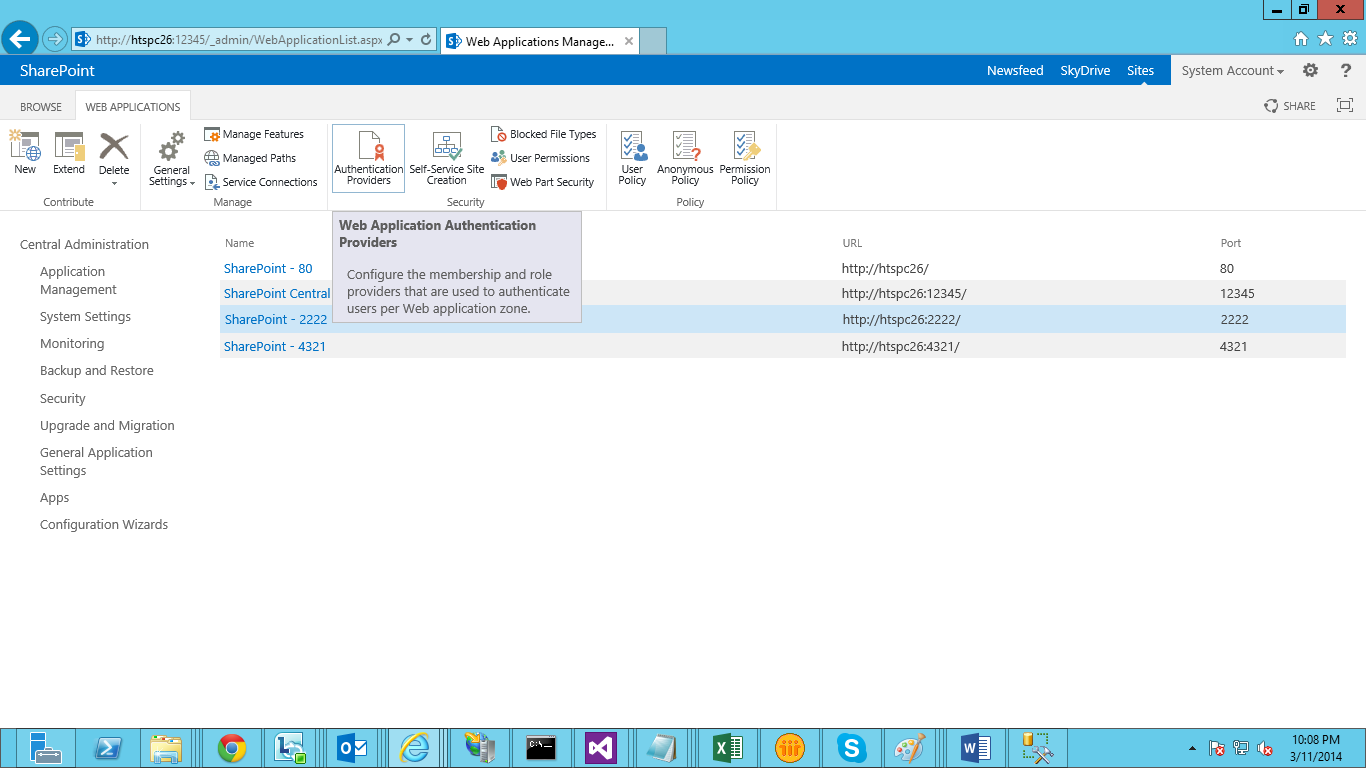The height and width of the screenshot is (768, 1366).
Task: Open Application Management in the sidebar
Action: tap(78, 280)
